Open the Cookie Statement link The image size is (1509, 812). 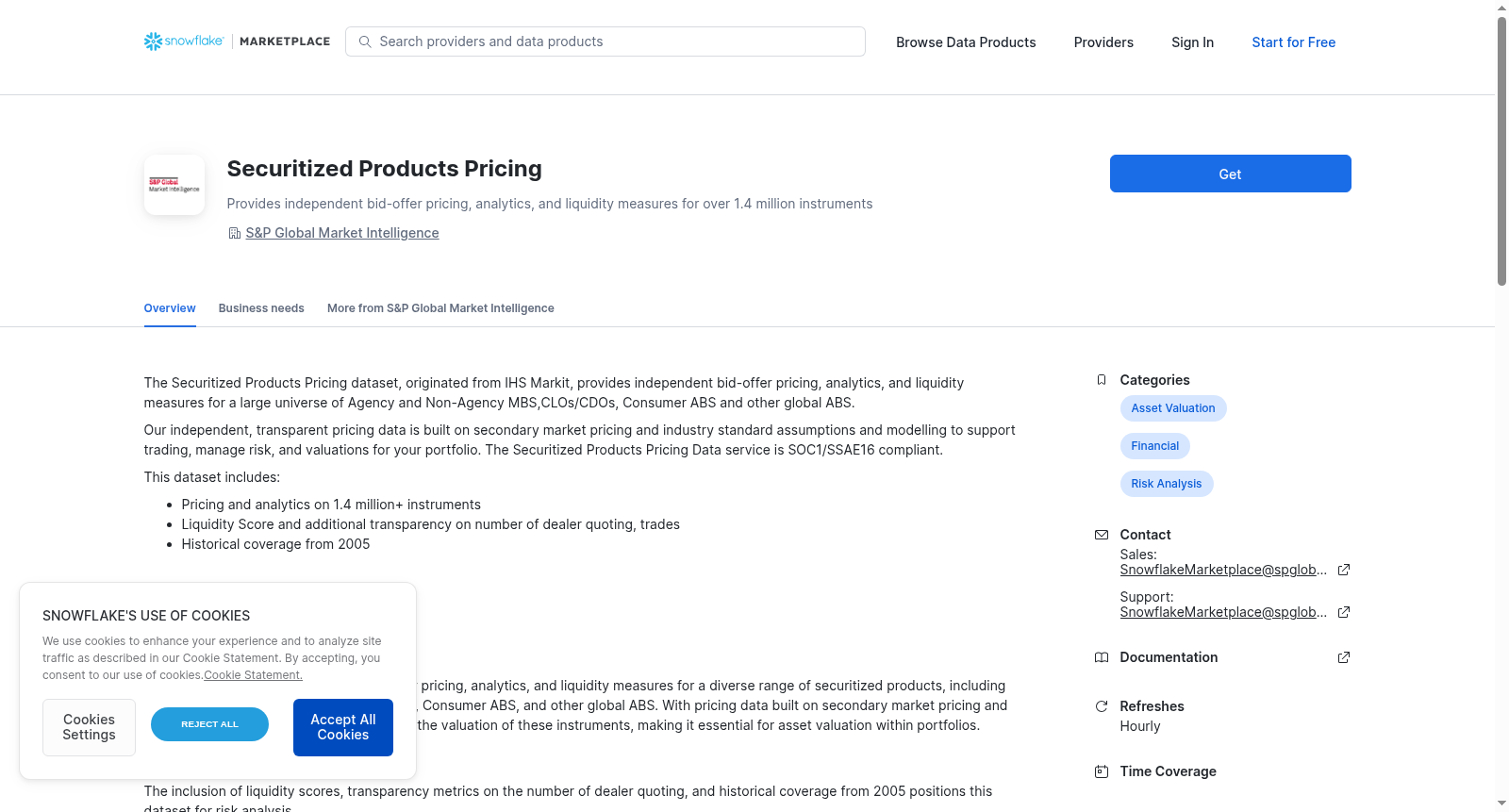(x=254, y=675)
